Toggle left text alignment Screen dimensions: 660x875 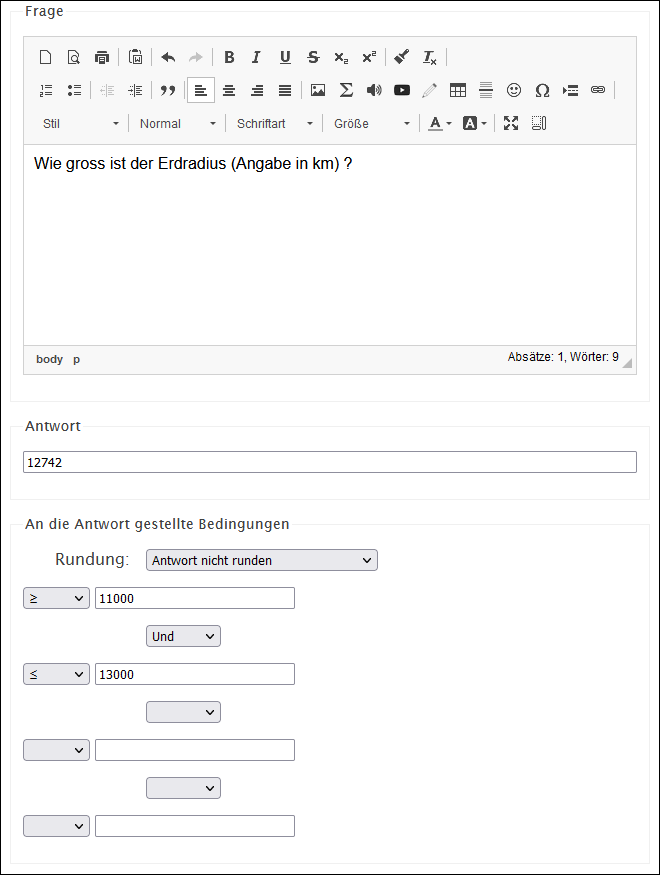pyautogui.click(x=201, y=90)
